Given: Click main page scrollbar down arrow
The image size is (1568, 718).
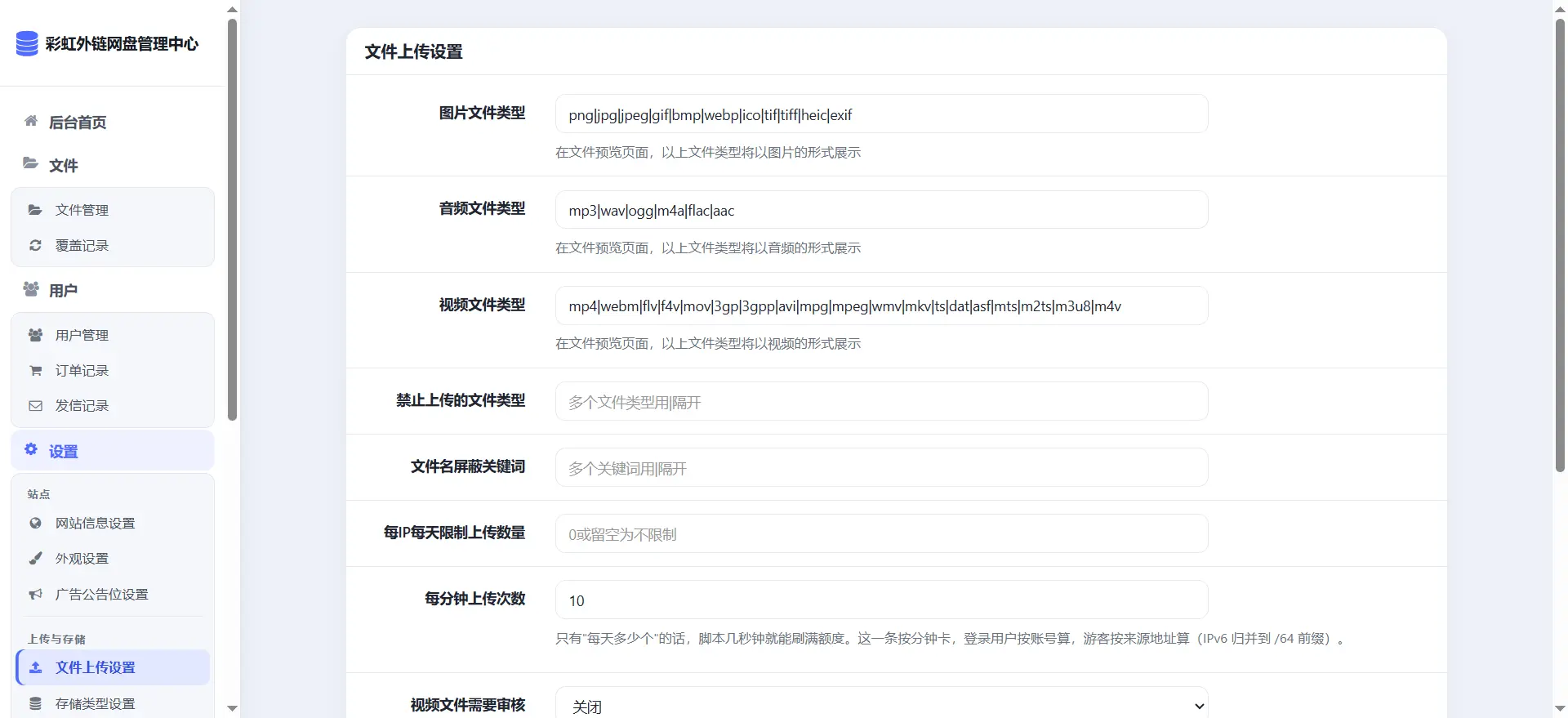Looking at the screenshot, I should tap(1560, 708).
